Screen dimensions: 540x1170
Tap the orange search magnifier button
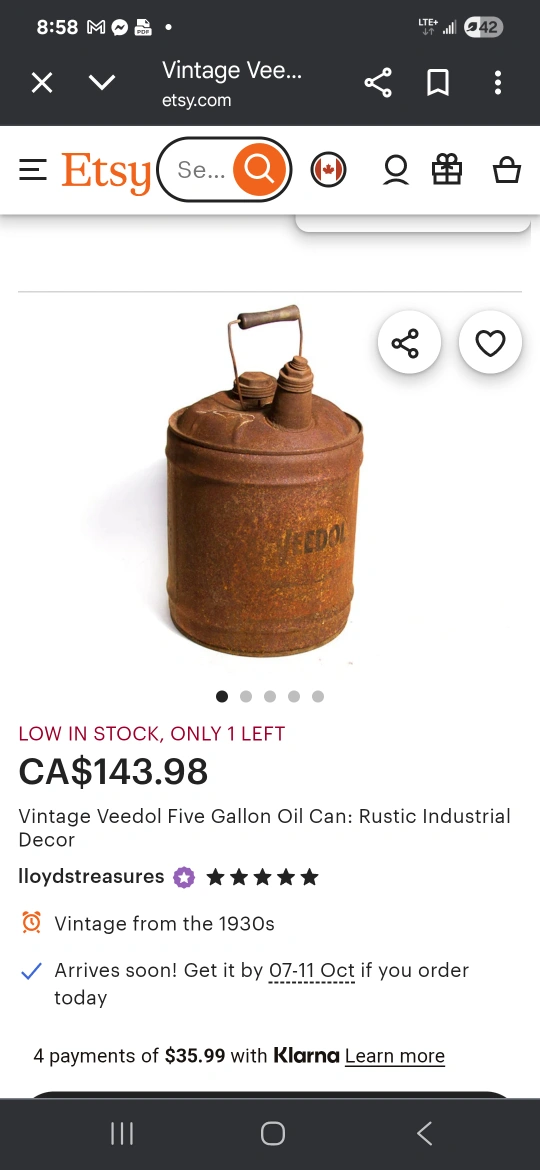260,169
